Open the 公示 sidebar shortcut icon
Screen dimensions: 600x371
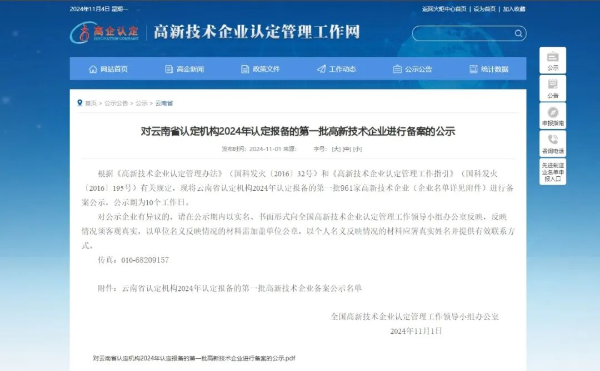point(553,60)
